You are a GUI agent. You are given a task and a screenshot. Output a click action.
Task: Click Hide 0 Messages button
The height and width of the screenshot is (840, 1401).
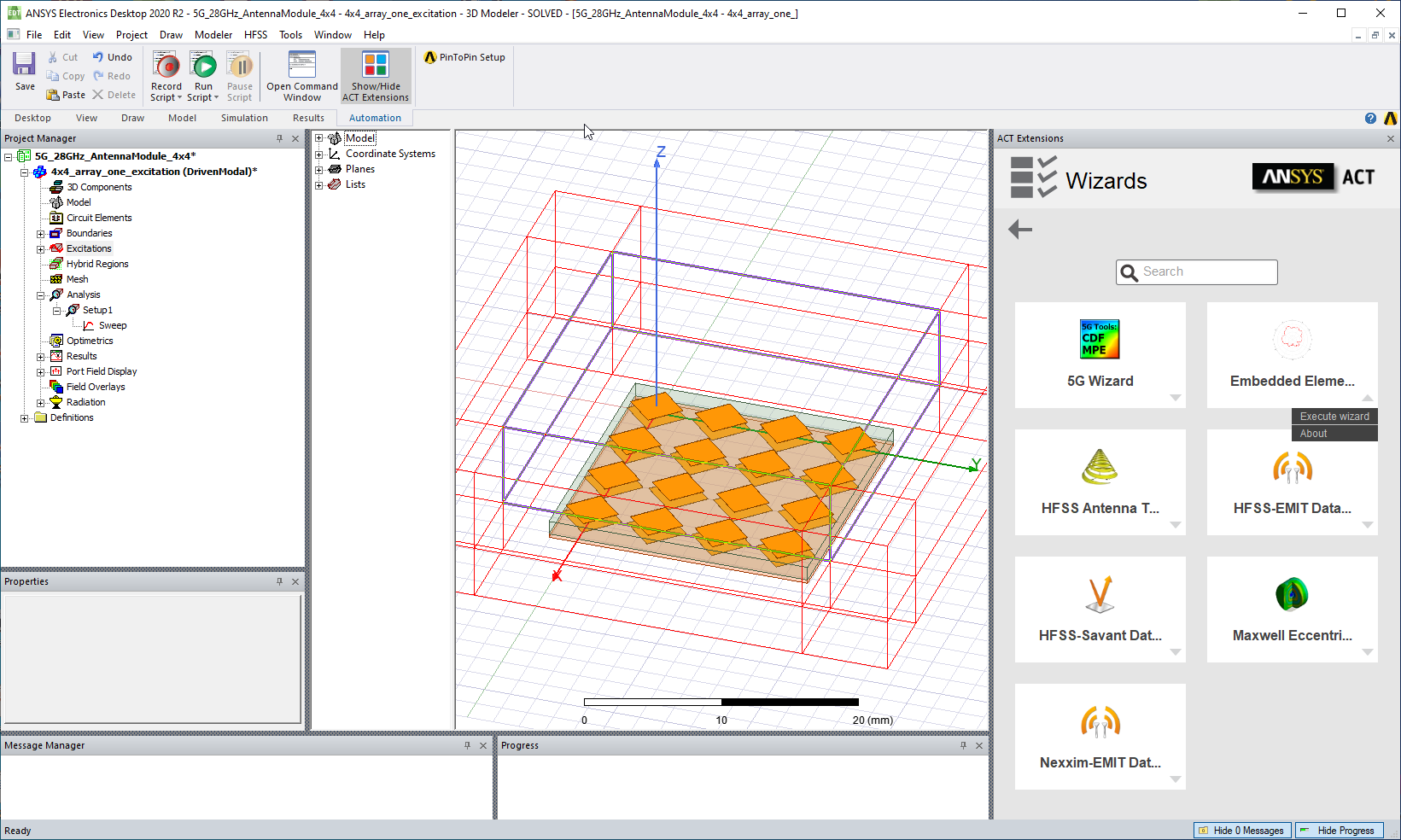[x=1242, y=831]
